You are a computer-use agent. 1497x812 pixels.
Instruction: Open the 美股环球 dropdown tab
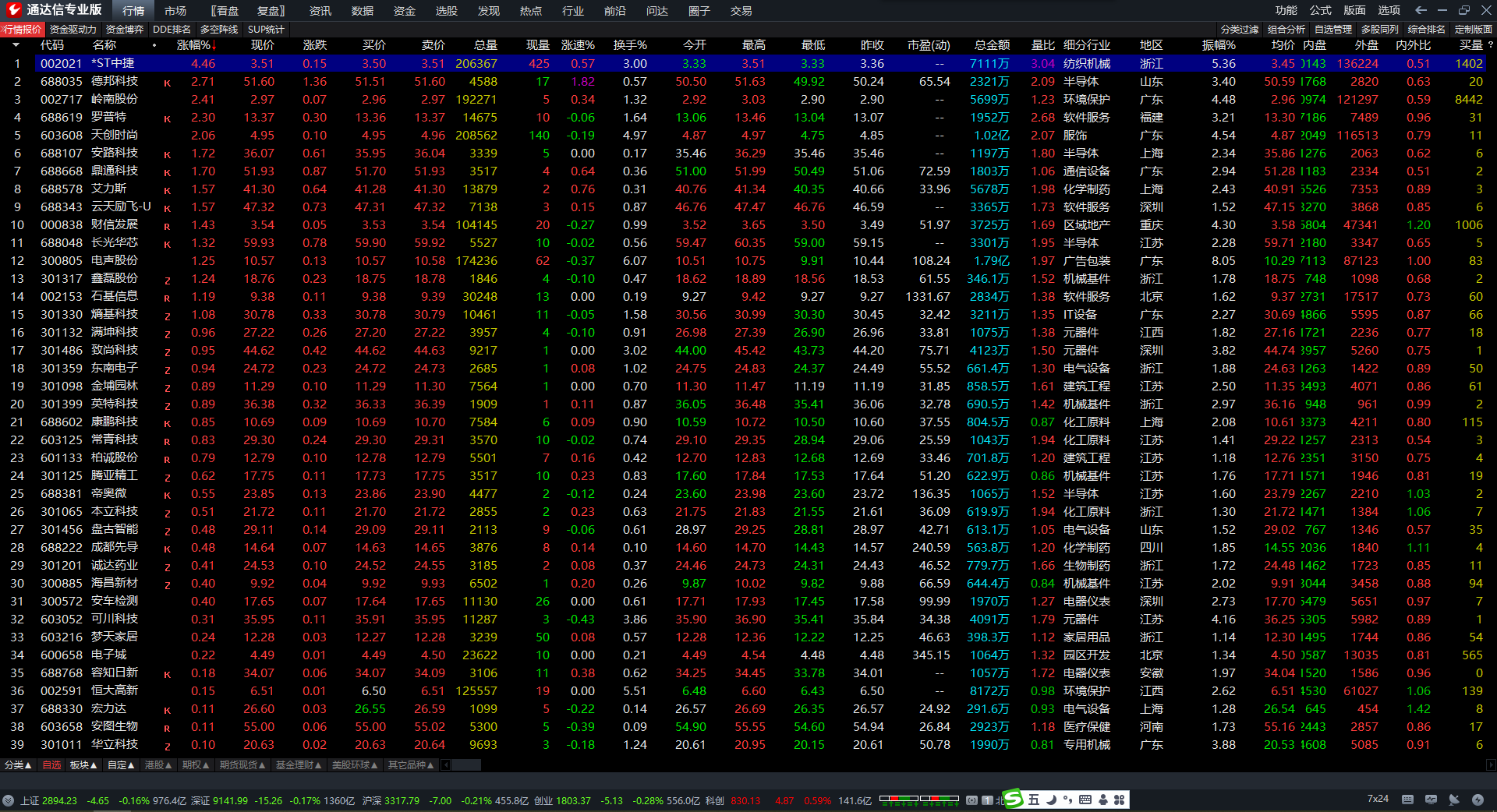355,765
